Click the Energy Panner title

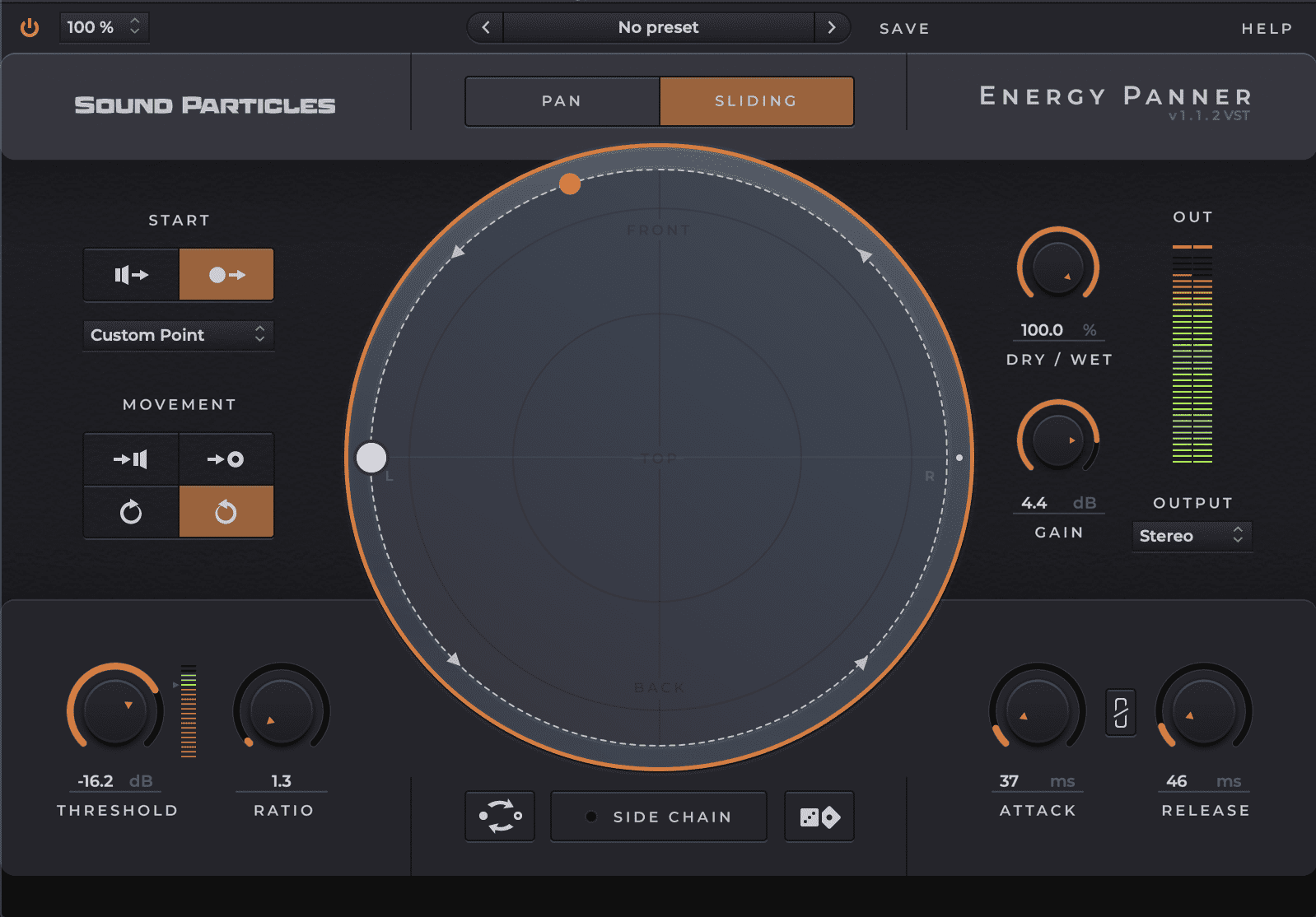[x=1116, y=97]
